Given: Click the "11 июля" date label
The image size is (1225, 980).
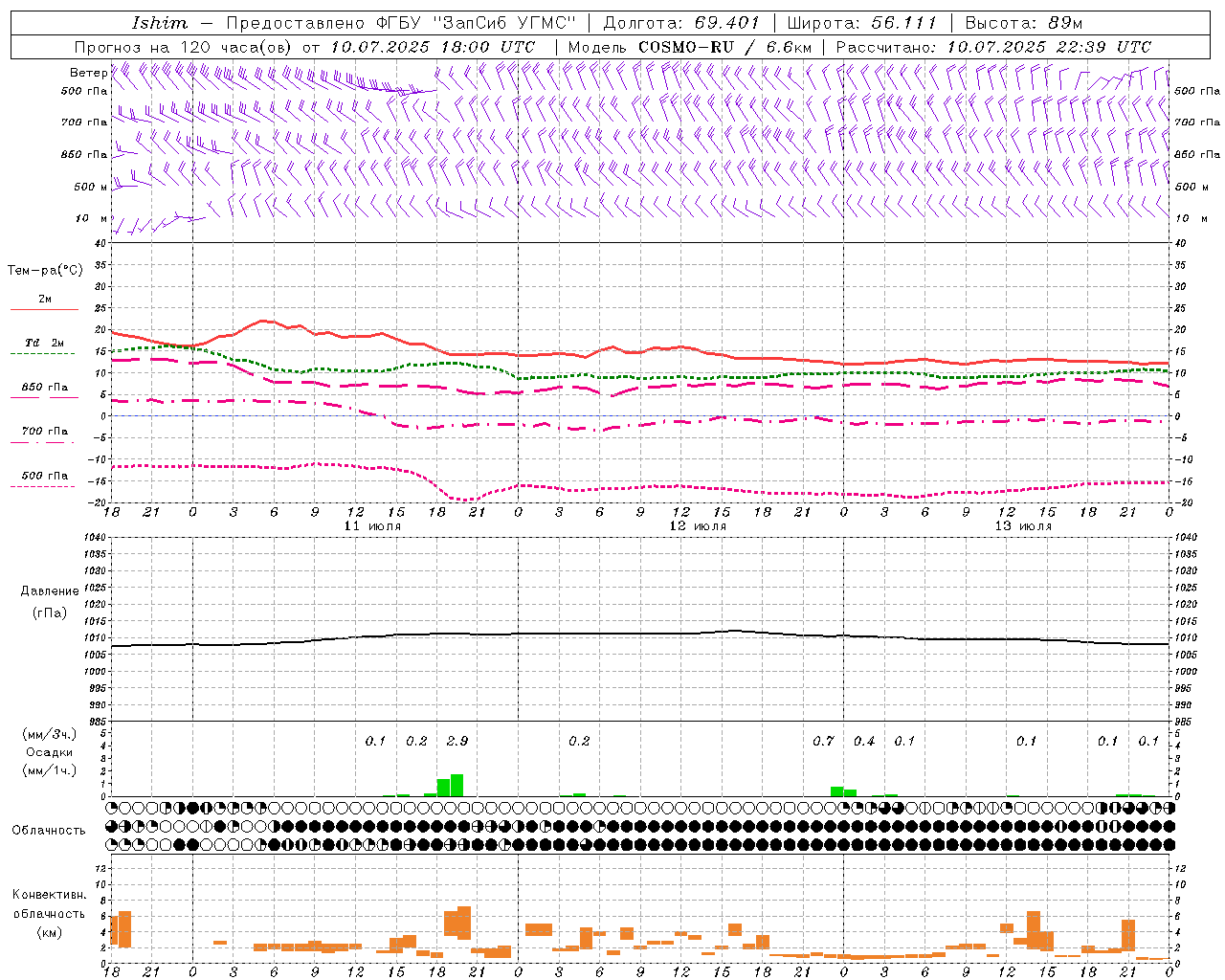Looking at the screenshot, I should [372, 526].
